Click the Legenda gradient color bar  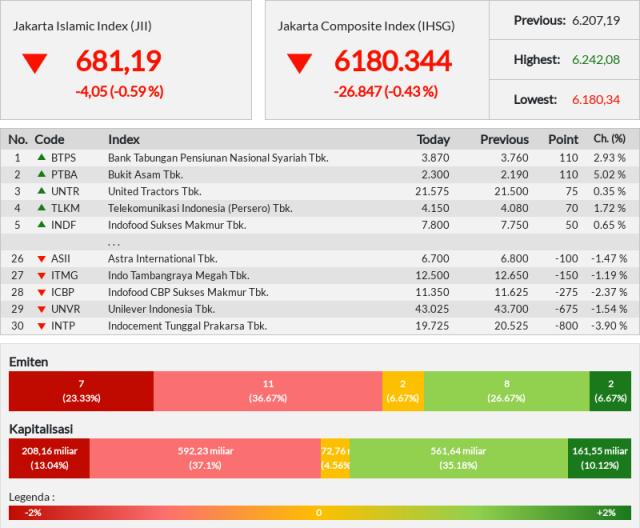pos(320,513)
